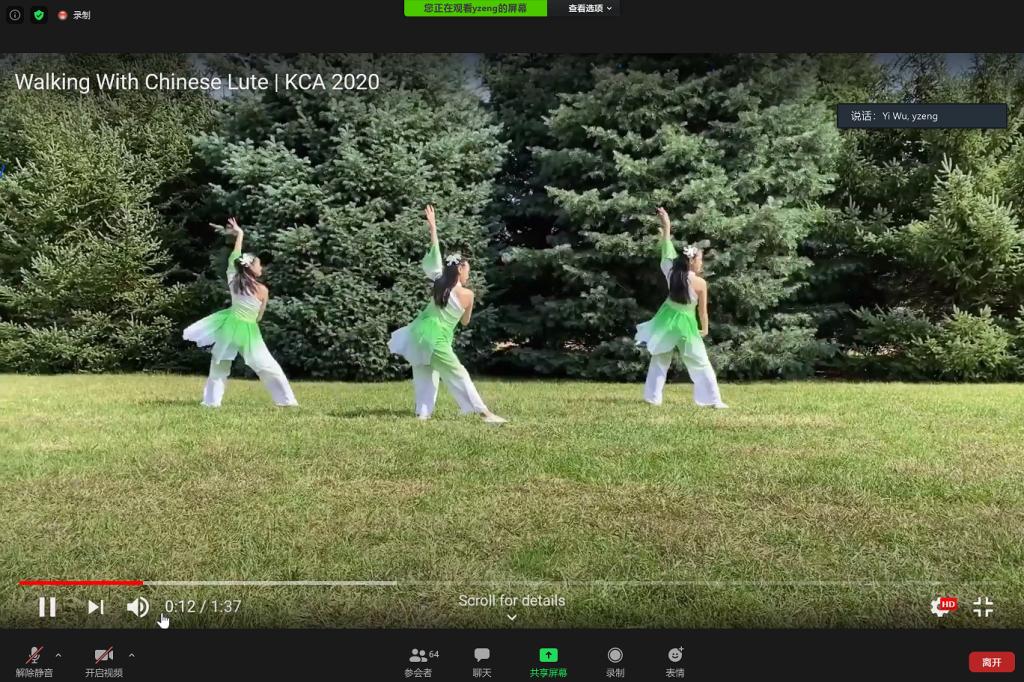Click the green encryption shield icon
Screen dimensions: 1024x682
(x=39, y=15)
